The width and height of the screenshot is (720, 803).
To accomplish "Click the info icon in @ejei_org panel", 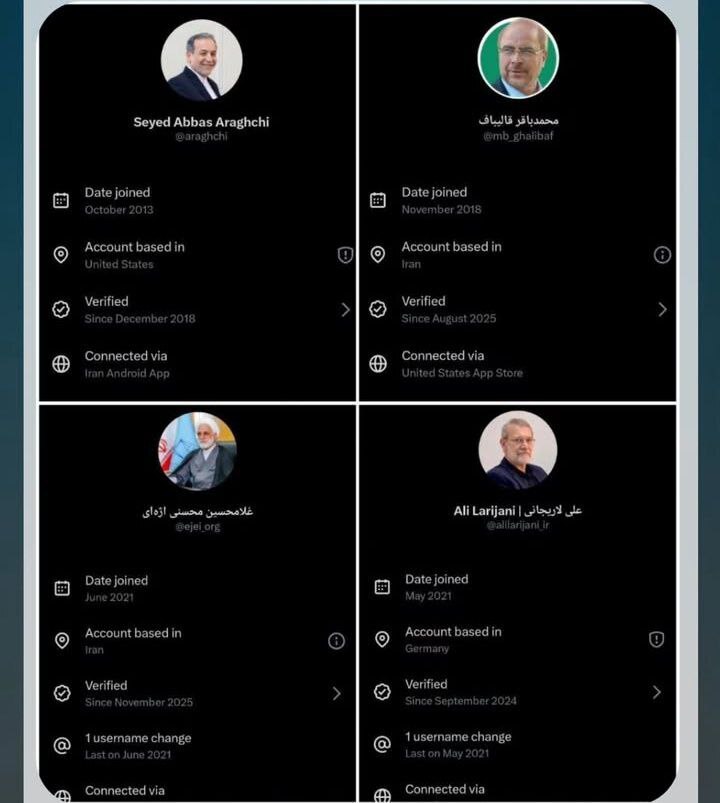I will coord(336,641).
